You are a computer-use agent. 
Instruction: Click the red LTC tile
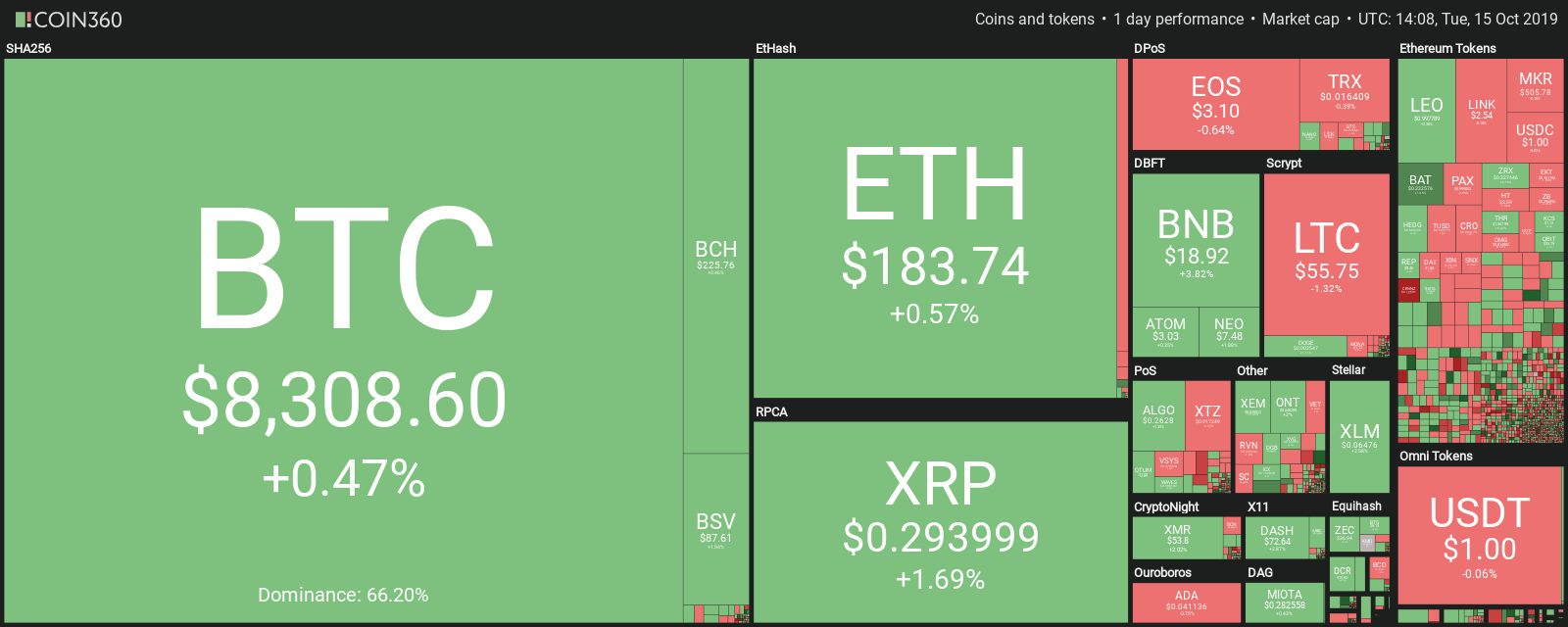pos(1327,255)
